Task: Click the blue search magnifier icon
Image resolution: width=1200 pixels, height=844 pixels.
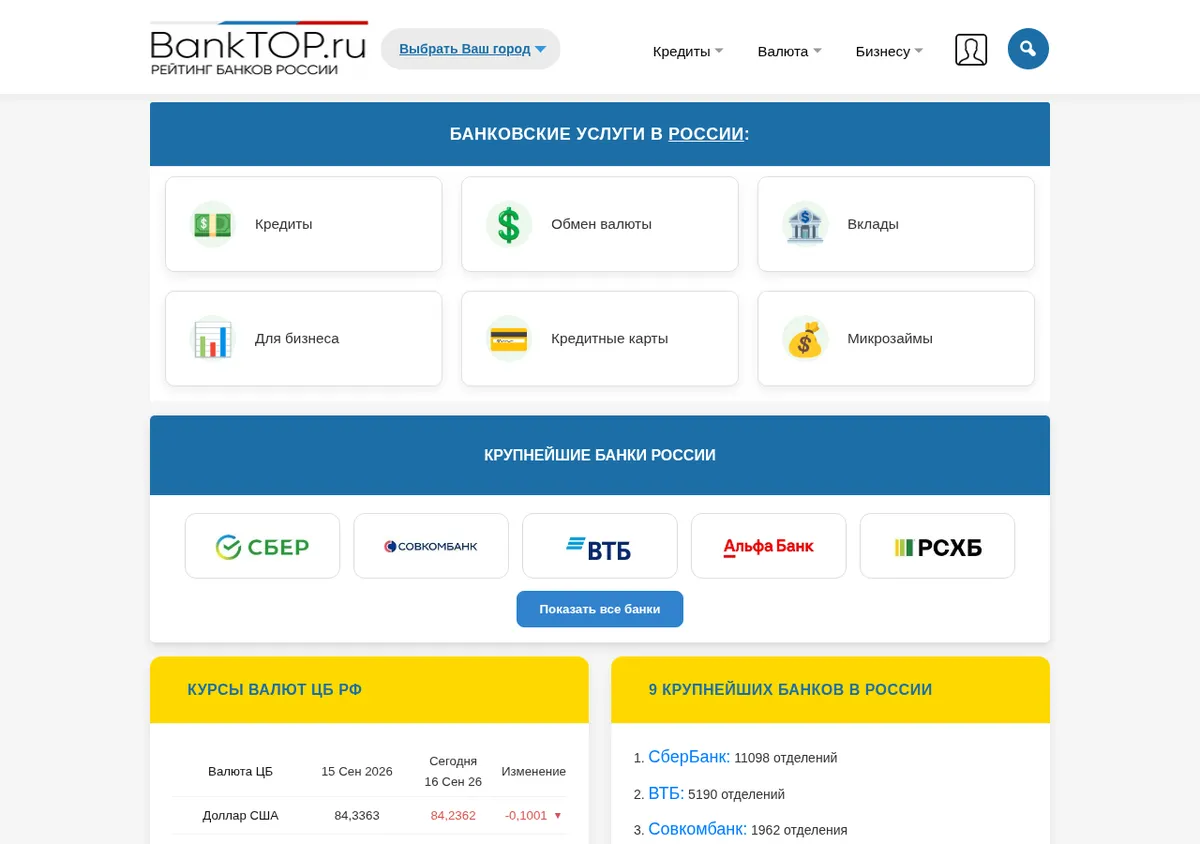Action: (x=1028, y=49)
